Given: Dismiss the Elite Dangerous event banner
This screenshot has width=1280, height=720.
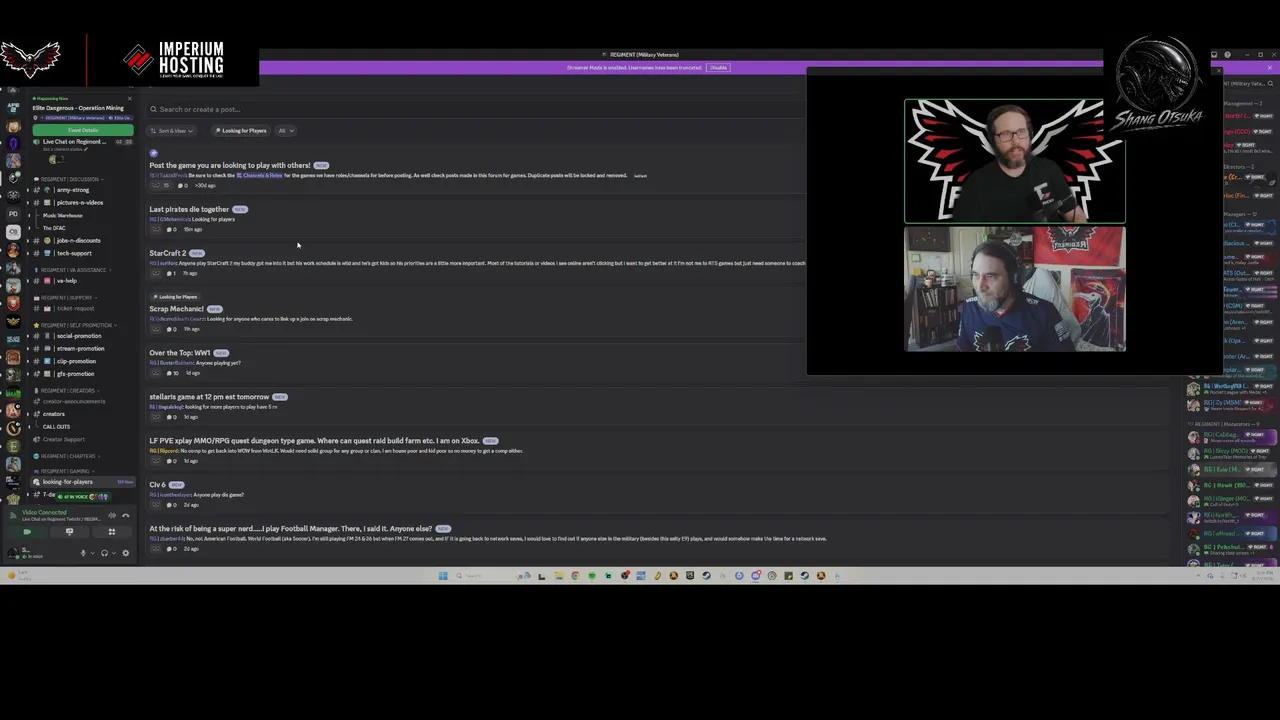Looking at the screenshot, I should coord(129,98).
